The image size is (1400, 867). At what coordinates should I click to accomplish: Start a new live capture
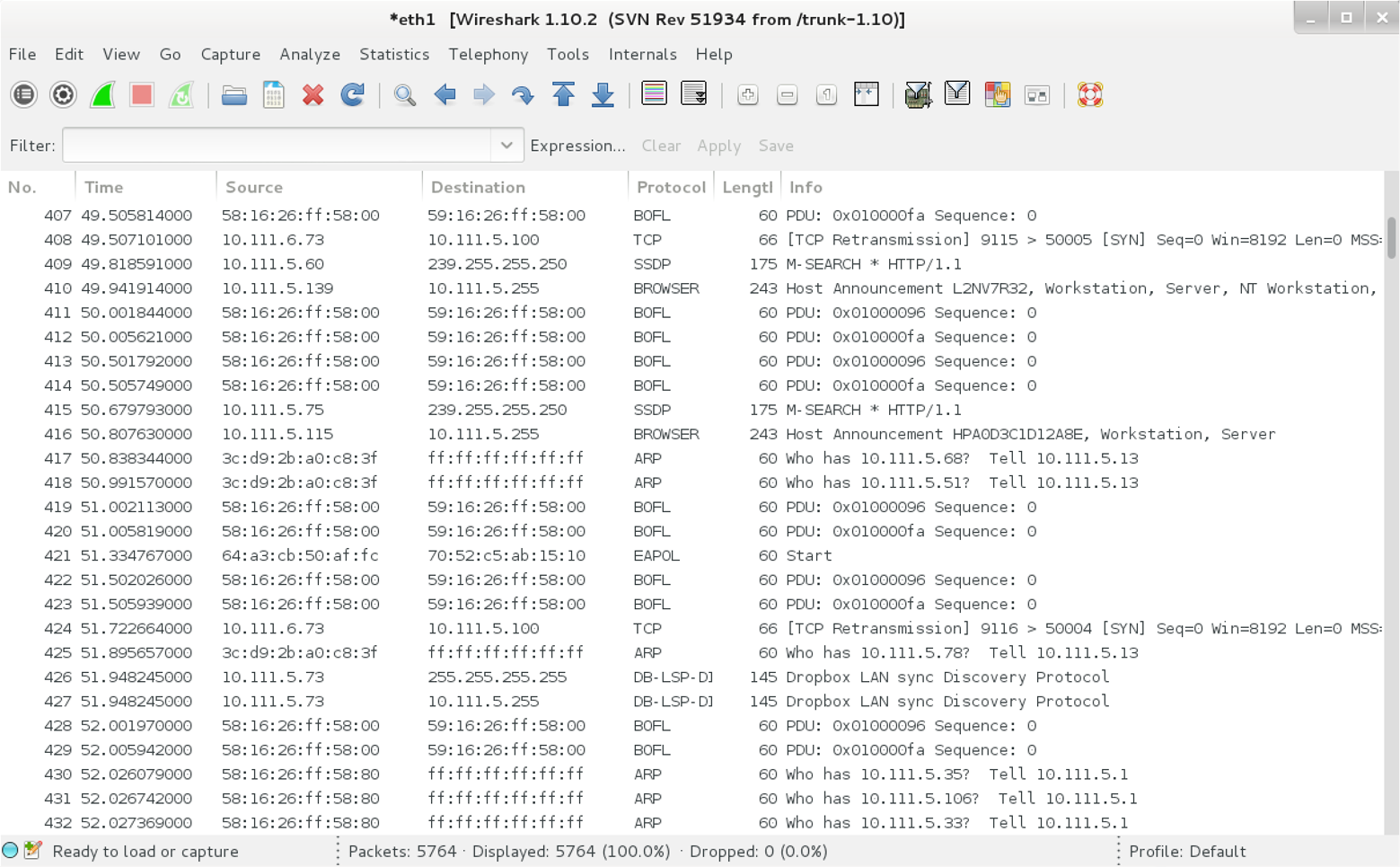[x=101, y=94]
